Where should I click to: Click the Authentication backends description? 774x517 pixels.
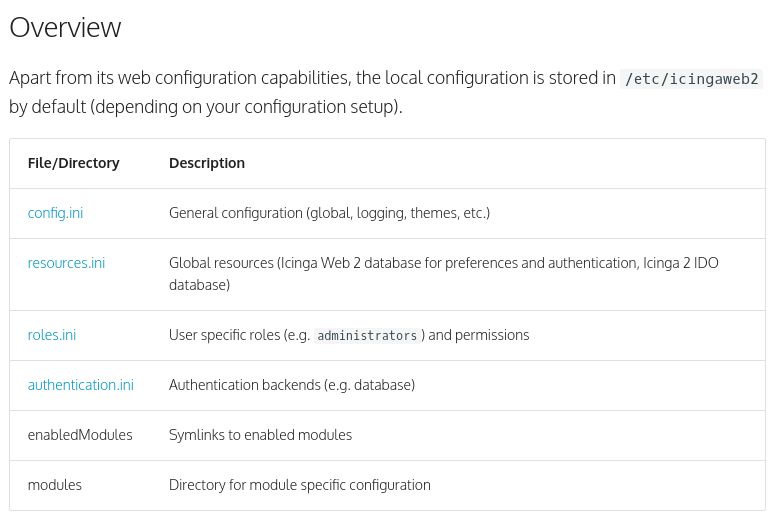tap(291, 385)
